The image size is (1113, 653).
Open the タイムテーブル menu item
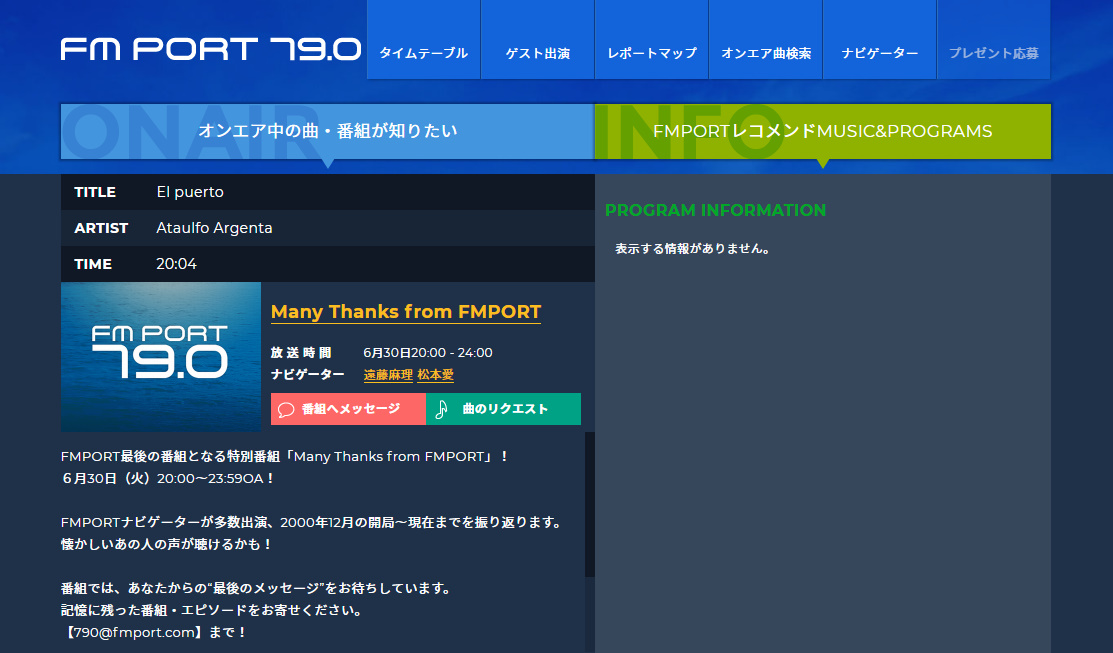click(x=424, y=40)
